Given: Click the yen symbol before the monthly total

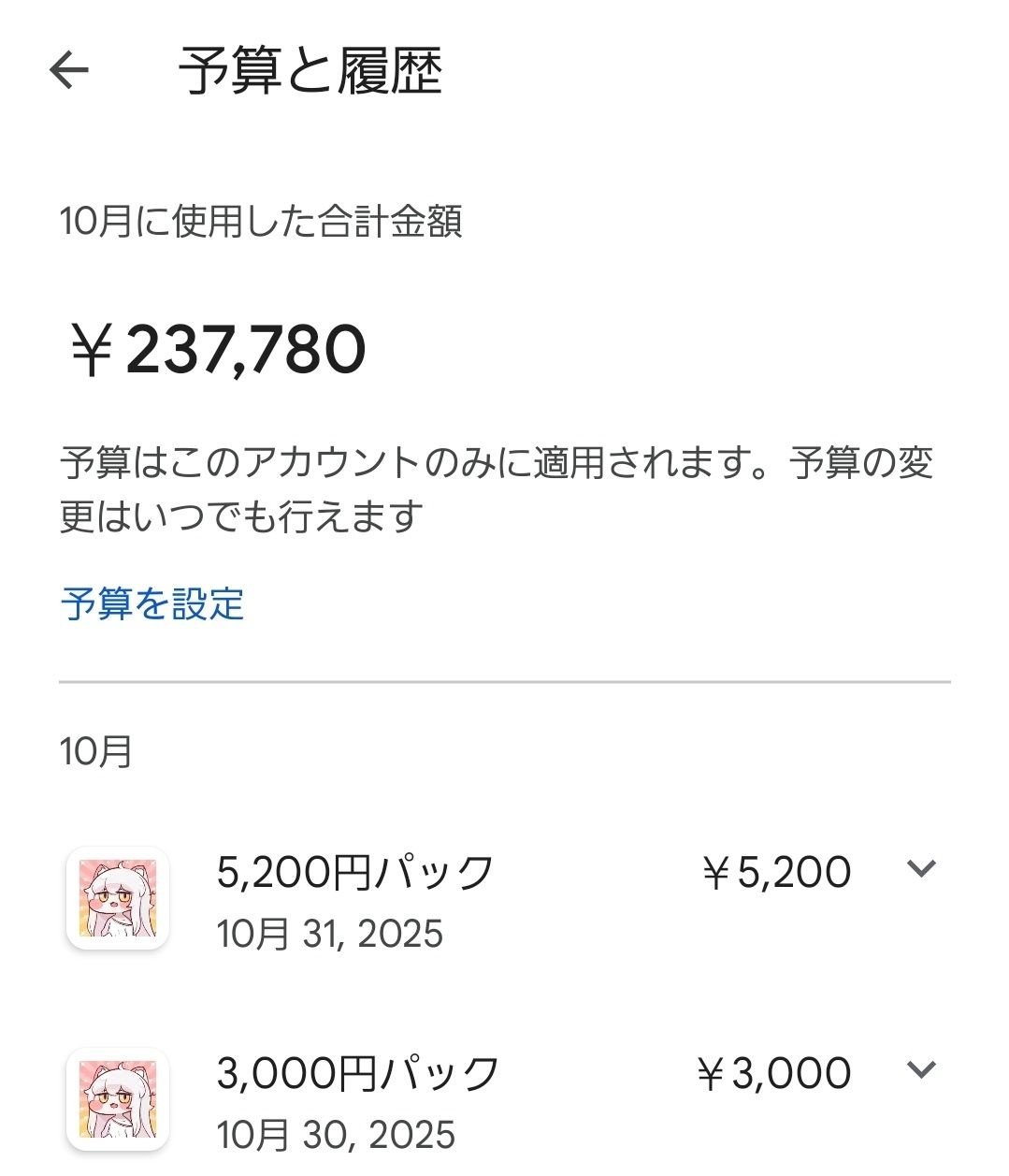Looking at the screenshot, I should [92, 352].
